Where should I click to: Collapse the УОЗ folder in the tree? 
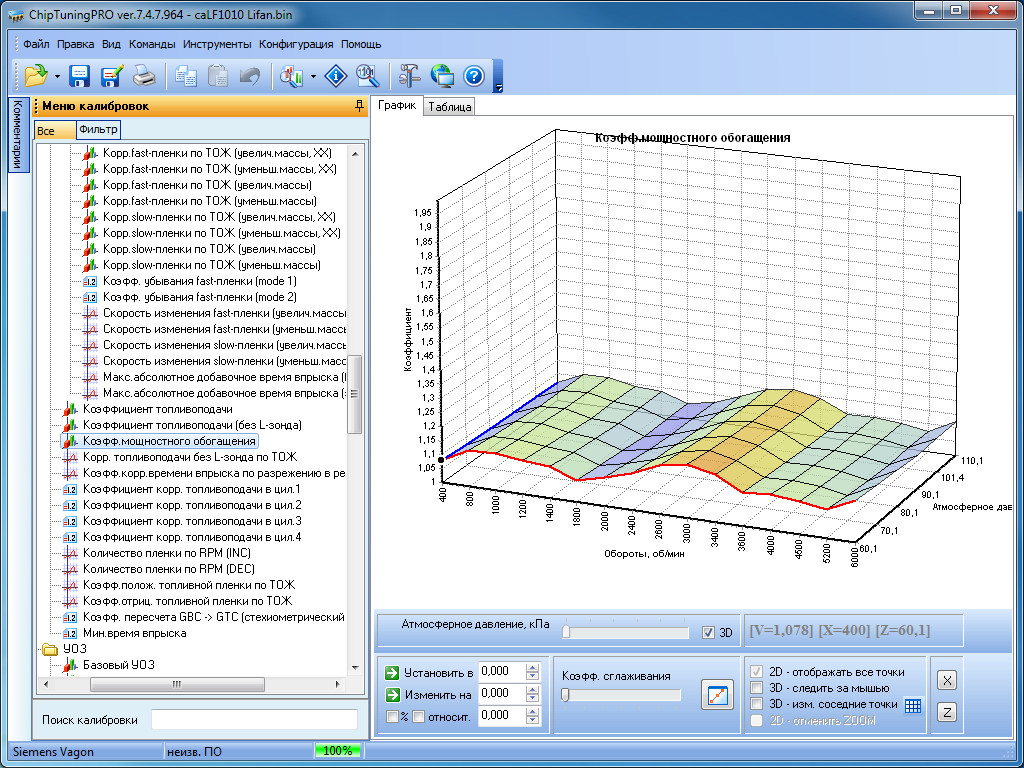coord(50,649)
